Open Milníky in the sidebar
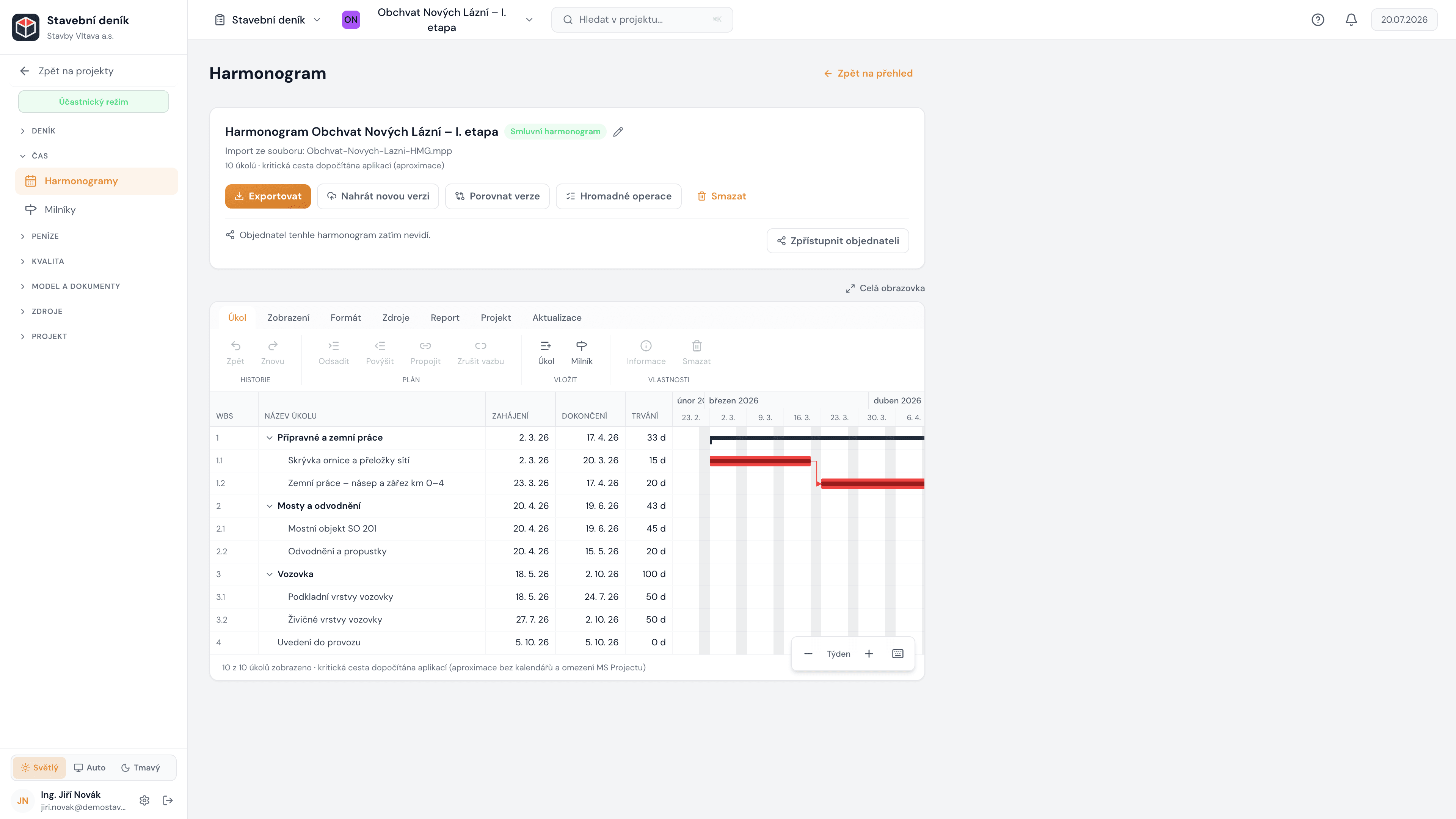The height and width of the screenshot is (819, 1456). (x=96, y=210)
